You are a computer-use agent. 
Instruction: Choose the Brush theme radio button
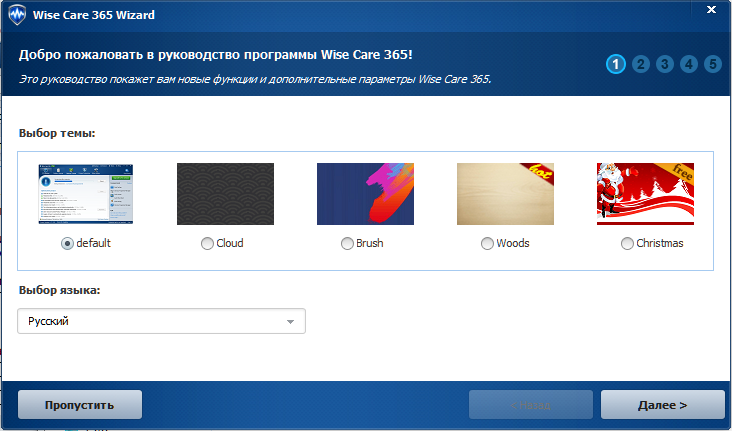(x=347, y=243)
